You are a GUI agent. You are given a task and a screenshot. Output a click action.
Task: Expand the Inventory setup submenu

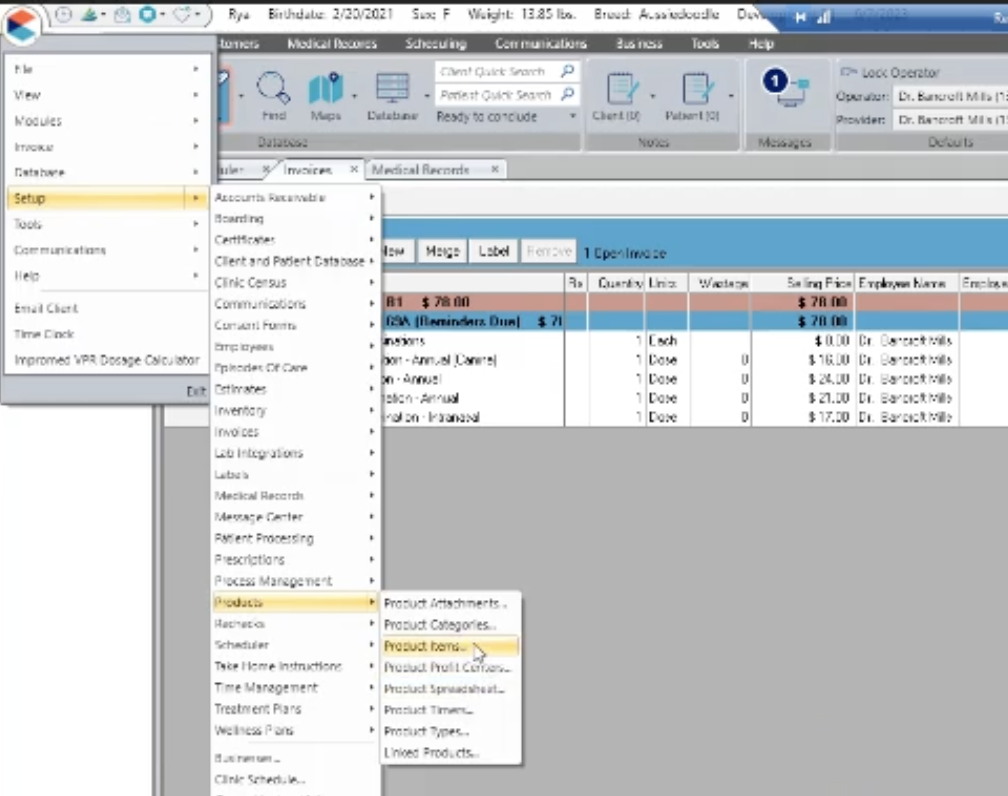(240, 411)
